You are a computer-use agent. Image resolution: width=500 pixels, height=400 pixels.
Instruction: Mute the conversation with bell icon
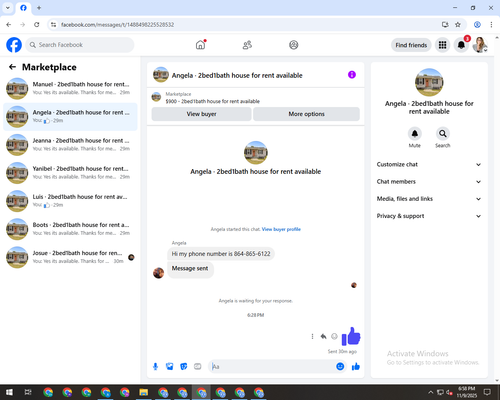[415, 134]
